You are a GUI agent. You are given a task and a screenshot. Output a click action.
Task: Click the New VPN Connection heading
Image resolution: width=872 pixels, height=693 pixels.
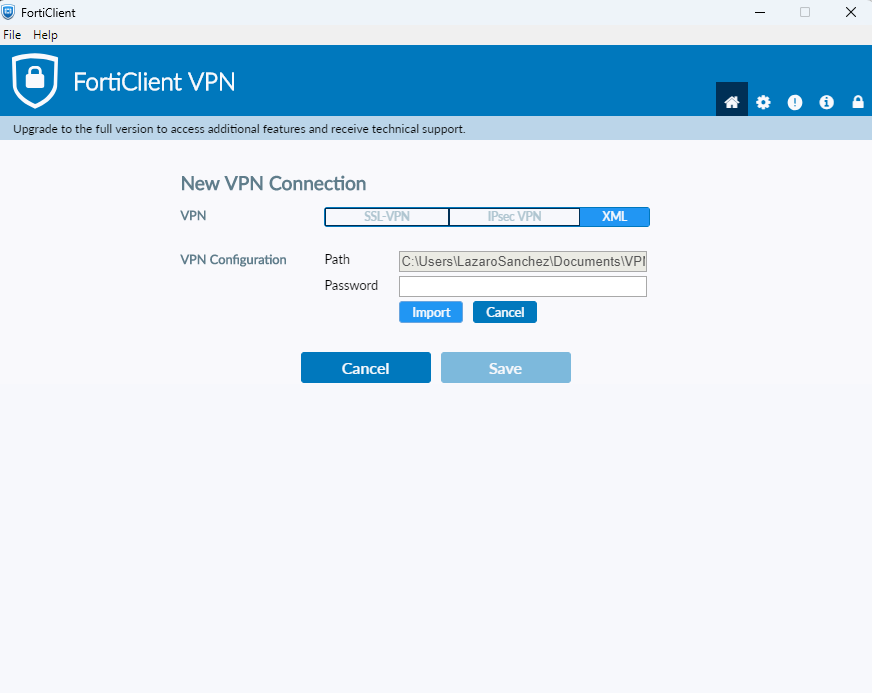click(273, 184)
